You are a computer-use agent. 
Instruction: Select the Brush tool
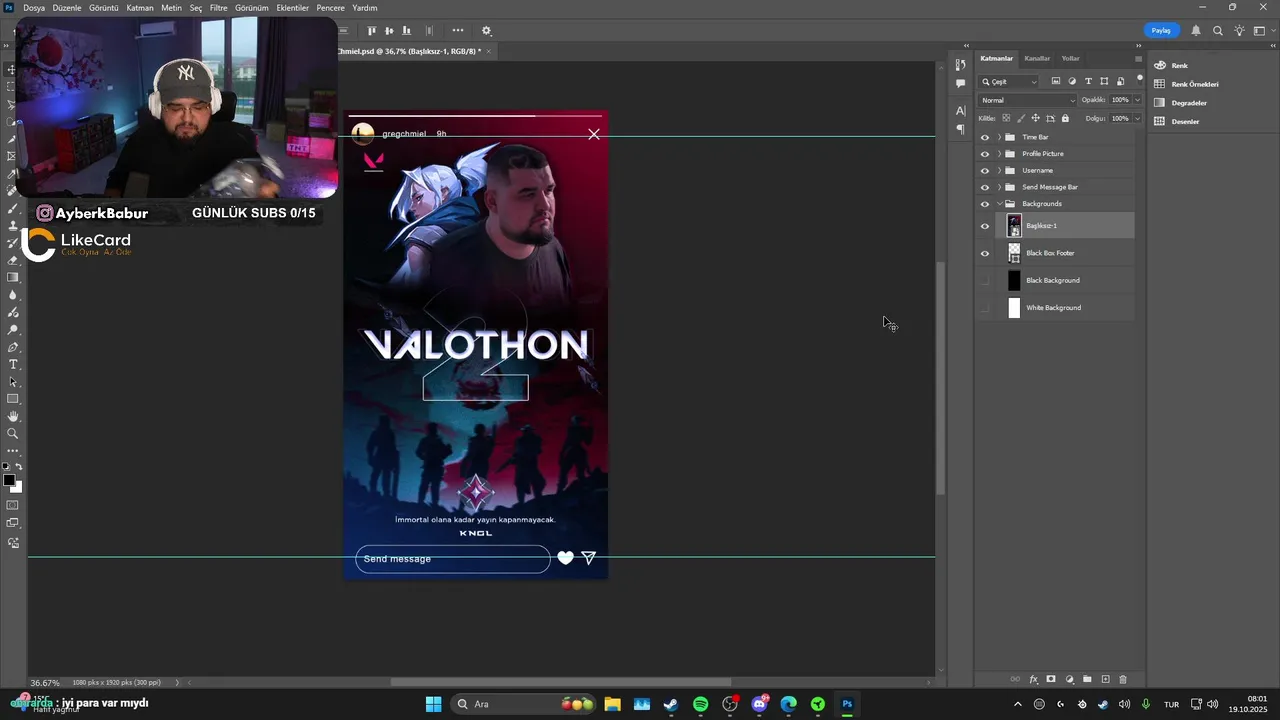coord(13,208)
